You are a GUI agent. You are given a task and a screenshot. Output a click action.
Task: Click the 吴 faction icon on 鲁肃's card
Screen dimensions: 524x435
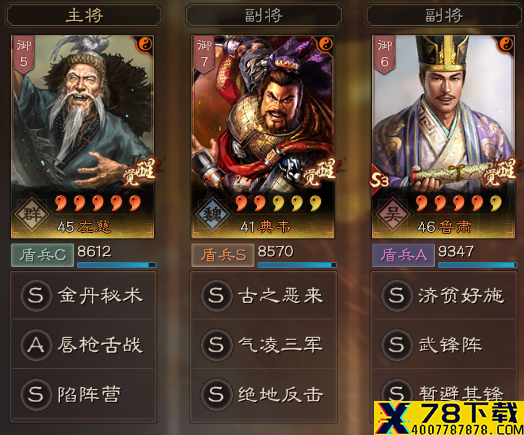tap(392, 215)
